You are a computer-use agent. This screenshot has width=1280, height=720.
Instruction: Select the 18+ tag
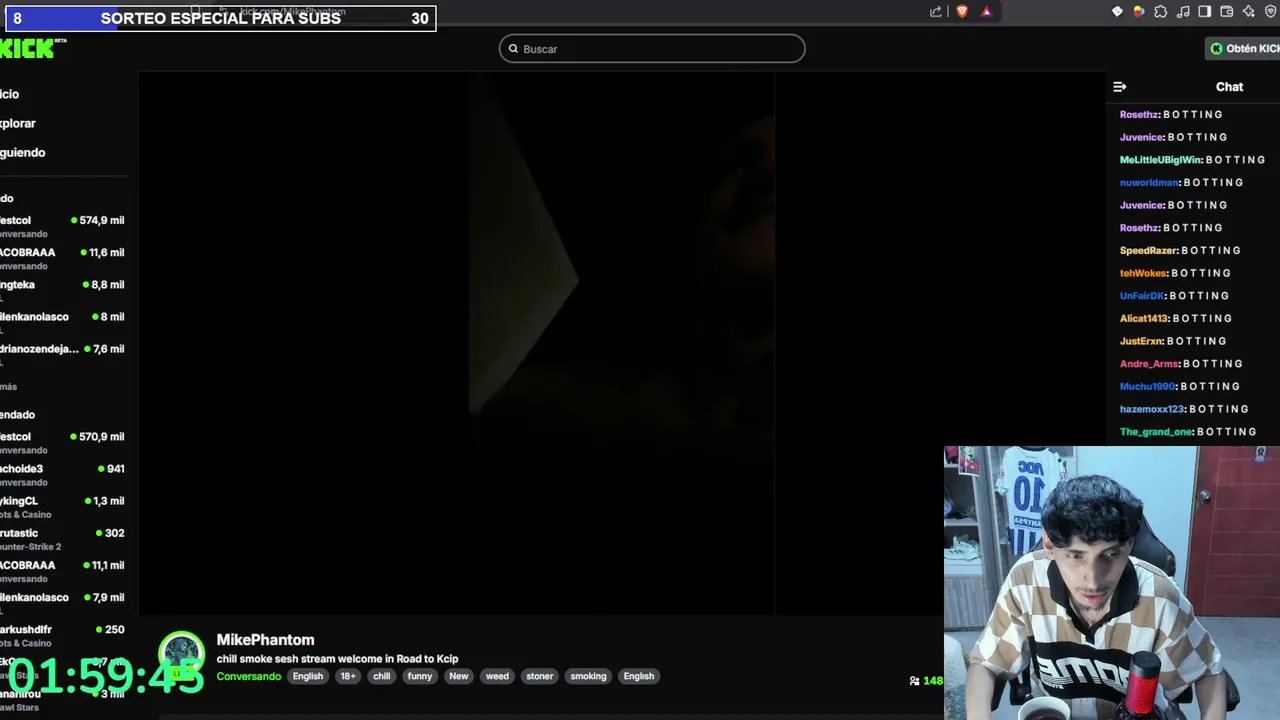click(x=348, y=676)
